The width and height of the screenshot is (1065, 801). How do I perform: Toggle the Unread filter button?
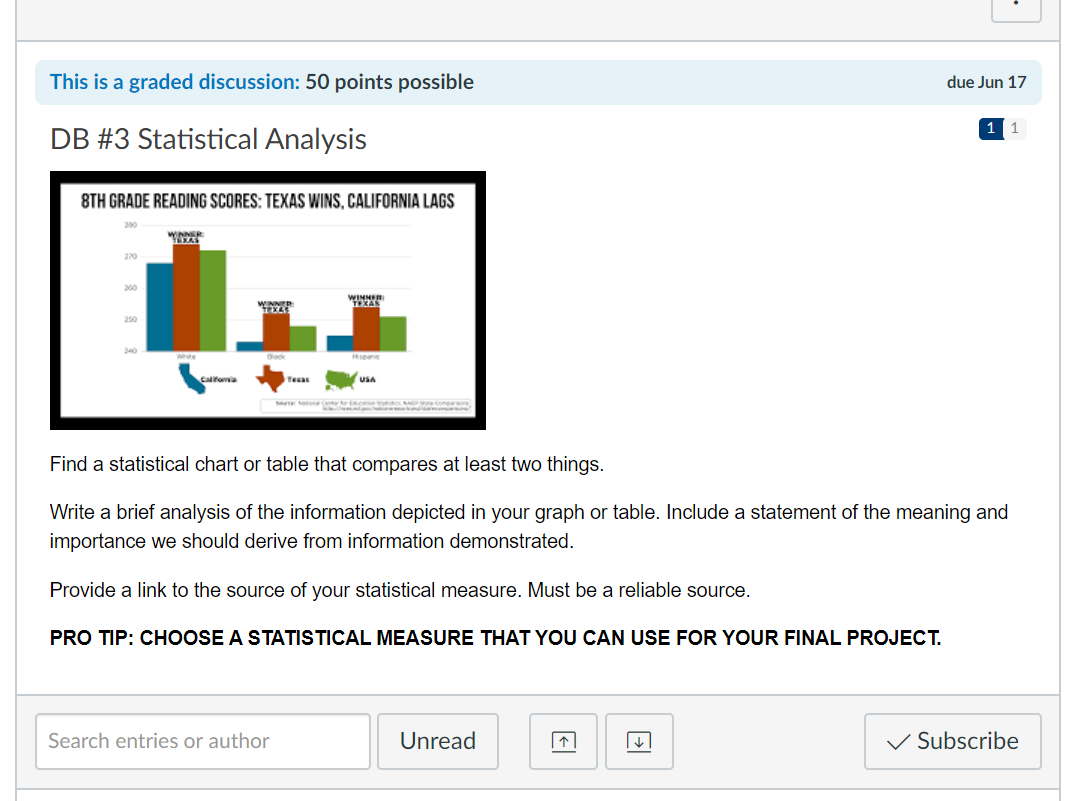(438, 741)
